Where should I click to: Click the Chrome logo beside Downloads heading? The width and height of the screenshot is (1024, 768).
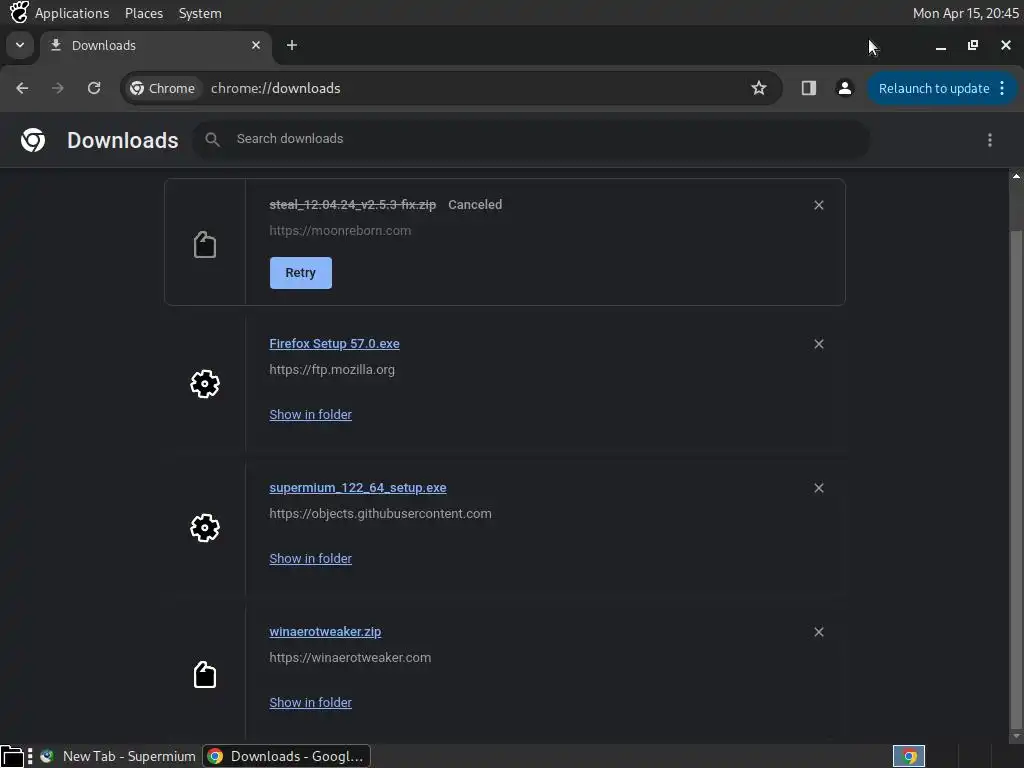point(33,140)
